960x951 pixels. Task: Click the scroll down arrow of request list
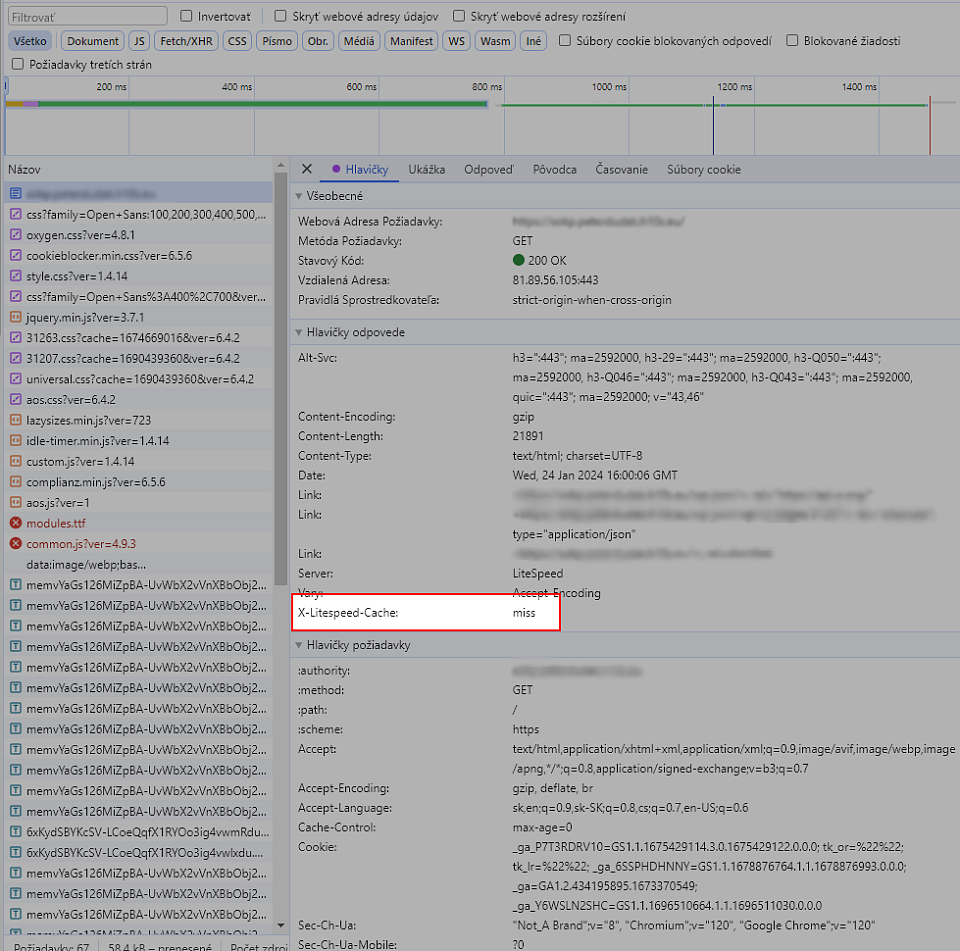click(x=280, y=925)
